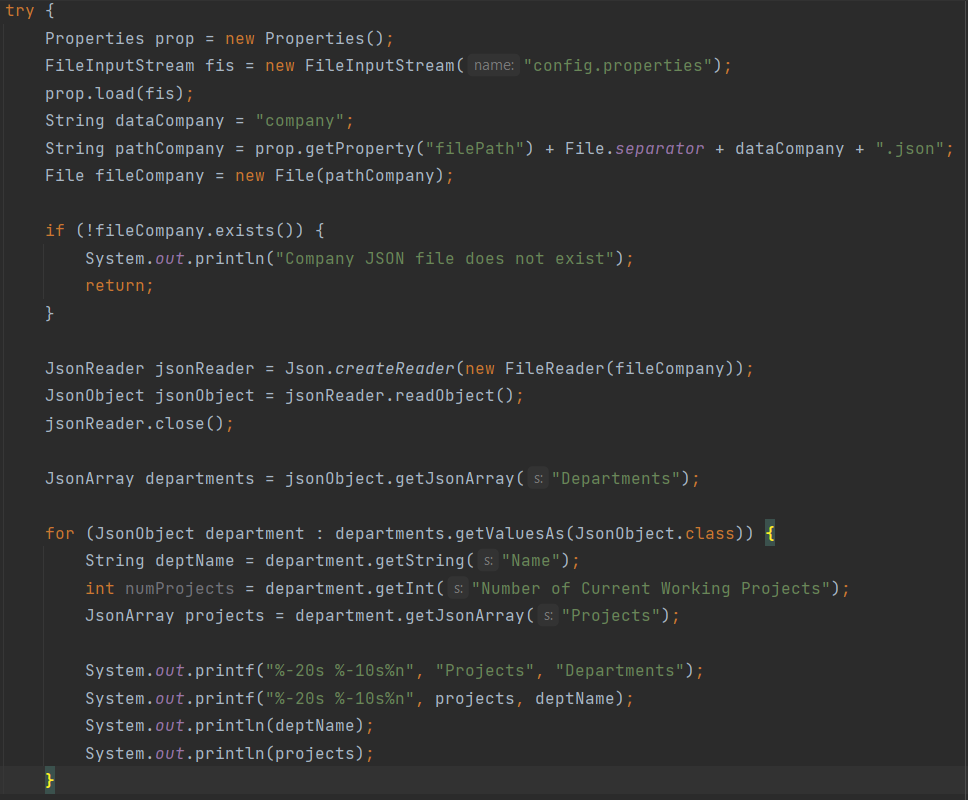The height and width of the screenshot is (800, 968).
Task: Click the "s:" hint before "Projects"
Action: (548, 615)
